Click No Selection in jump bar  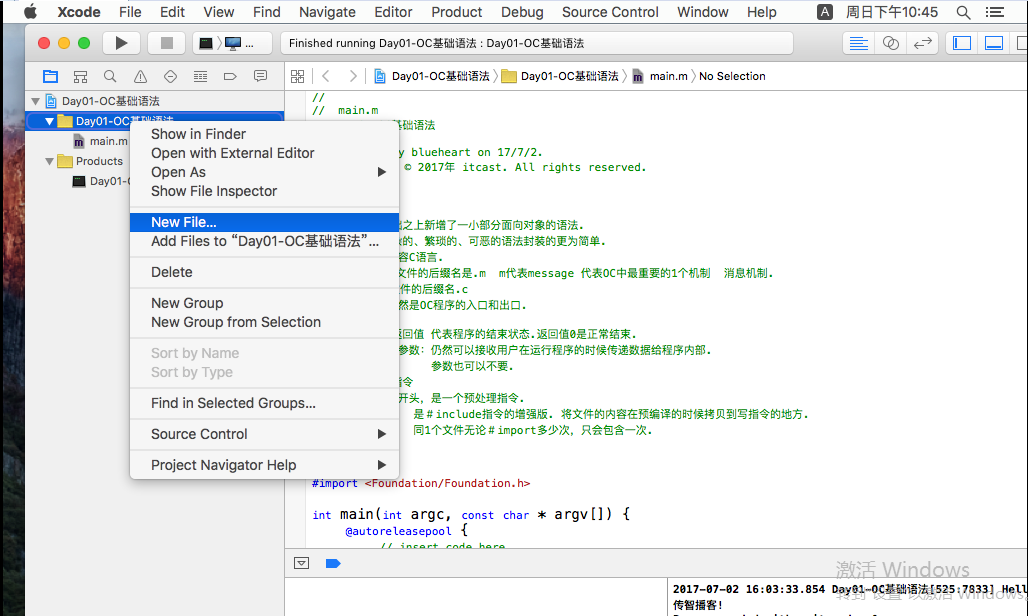point(732,77)
